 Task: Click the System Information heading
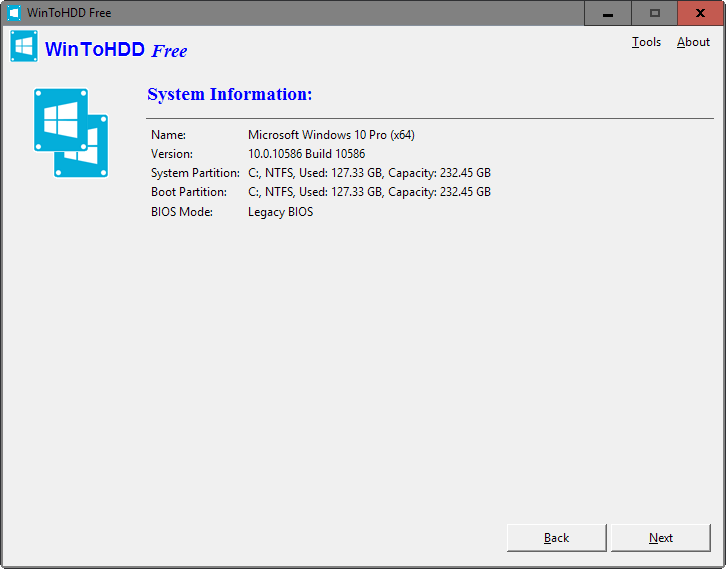[x=229, y=95]
